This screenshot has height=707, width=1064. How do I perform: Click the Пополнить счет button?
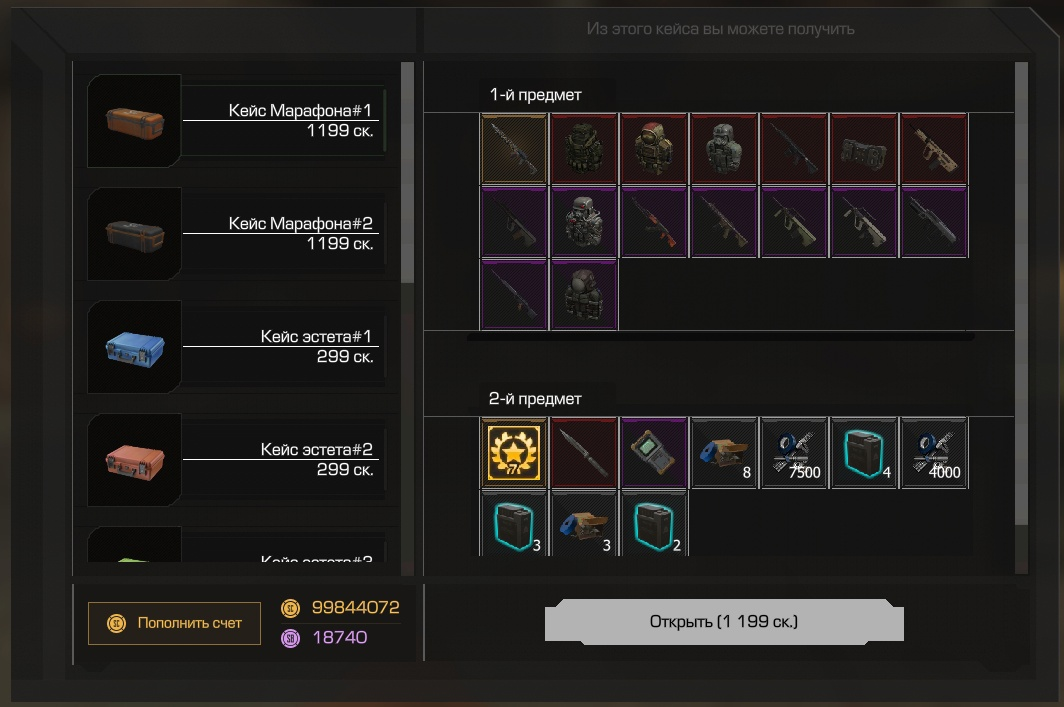[x=174, y=623]
